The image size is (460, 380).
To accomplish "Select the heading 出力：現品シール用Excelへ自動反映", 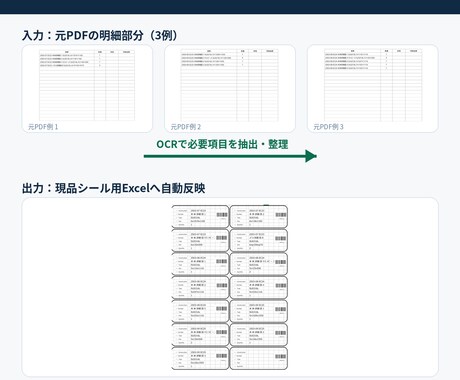I will coord(113,188).
